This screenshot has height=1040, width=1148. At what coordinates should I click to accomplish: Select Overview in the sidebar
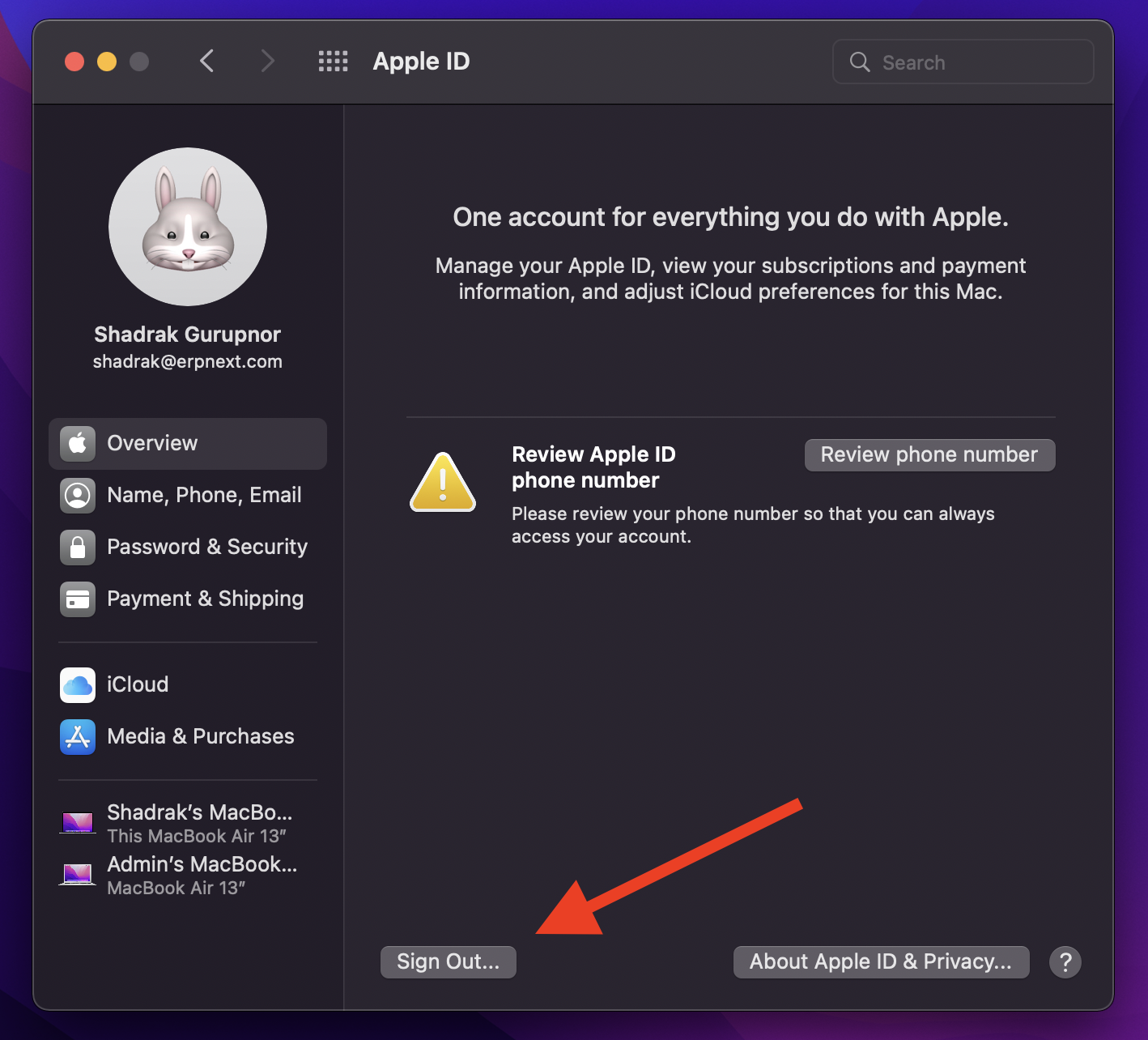[188, 444]
